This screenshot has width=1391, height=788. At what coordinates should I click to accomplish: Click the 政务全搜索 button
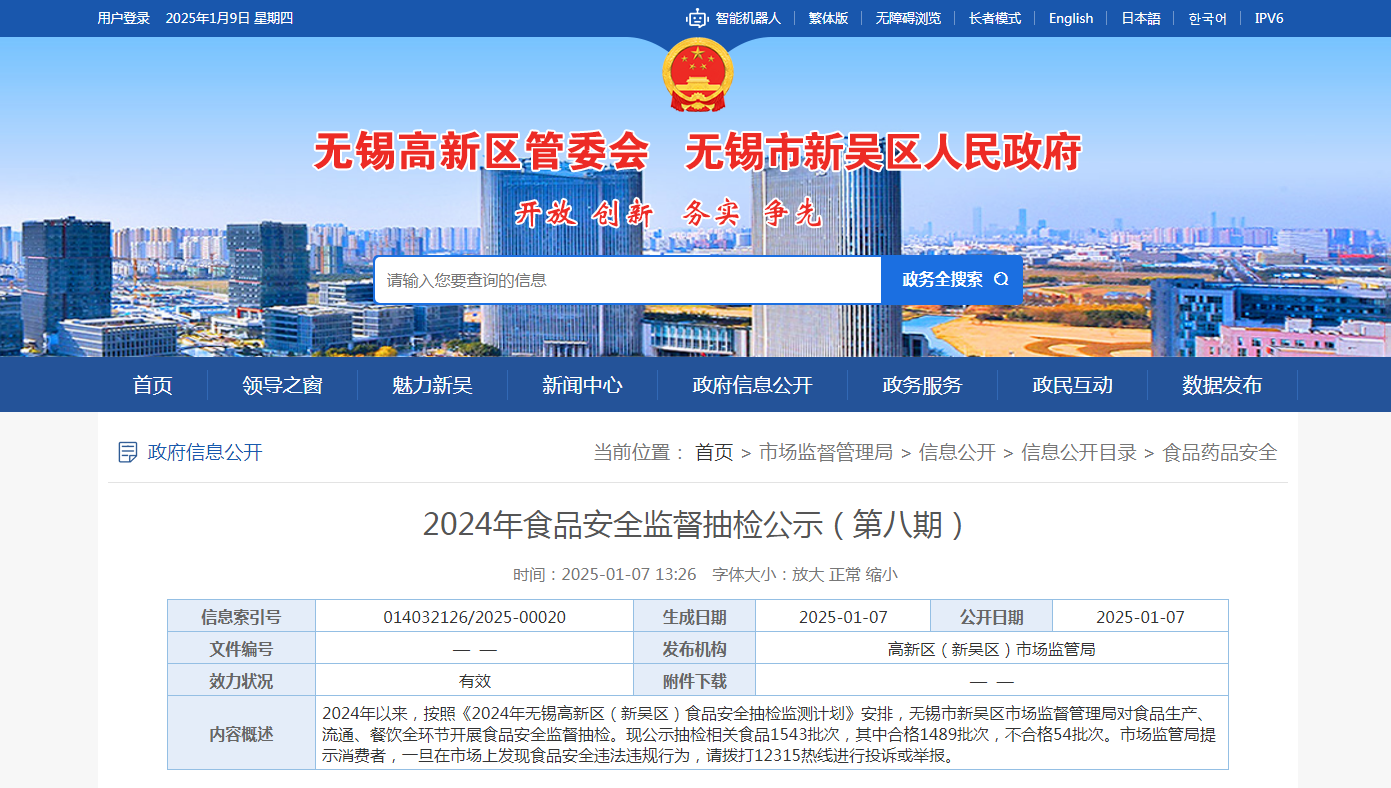point(952,280)
